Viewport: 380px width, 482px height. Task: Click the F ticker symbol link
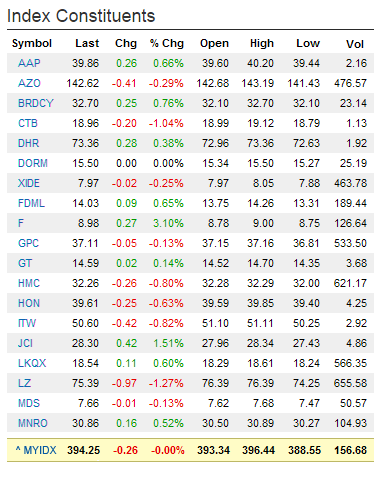21,223
